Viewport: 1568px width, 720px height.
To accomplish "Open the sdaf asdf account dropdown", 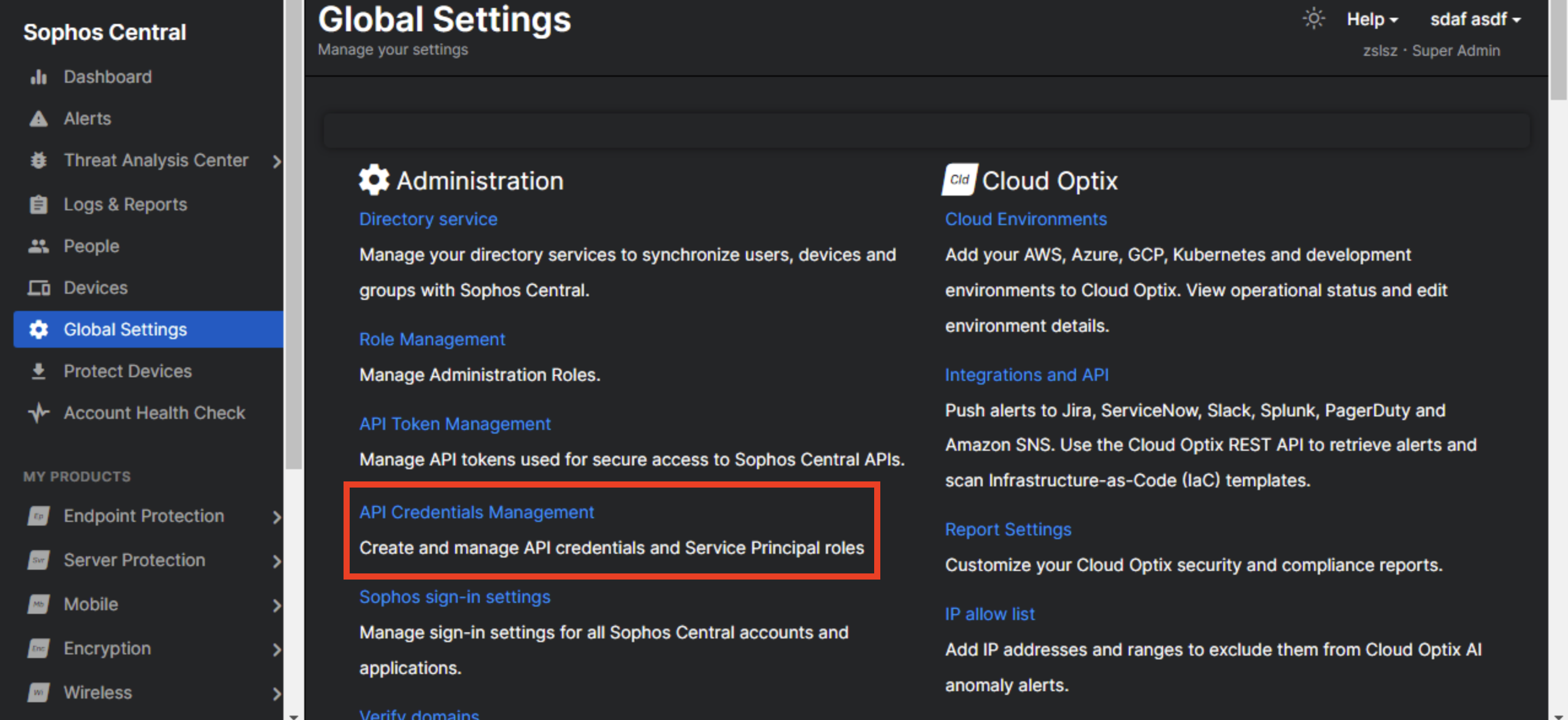I will point(1475,20).
